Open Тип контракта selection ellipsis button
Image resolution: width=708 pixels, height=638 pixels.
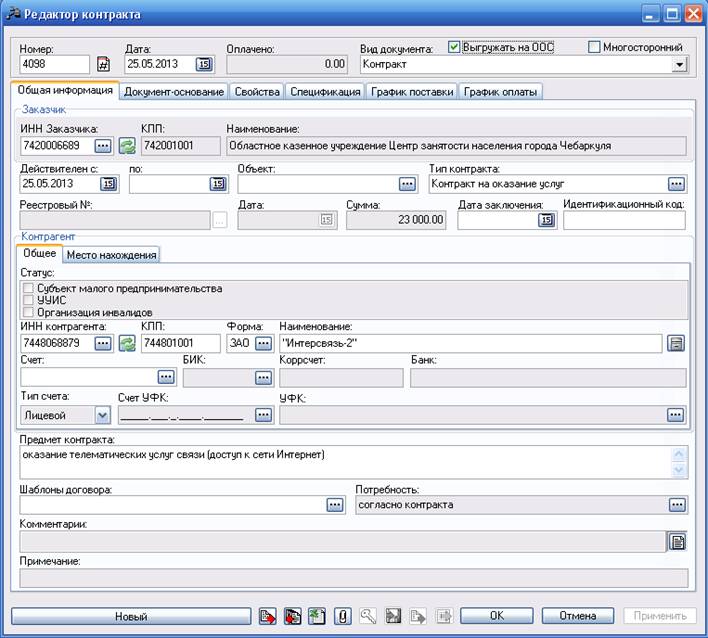(677, 184)
